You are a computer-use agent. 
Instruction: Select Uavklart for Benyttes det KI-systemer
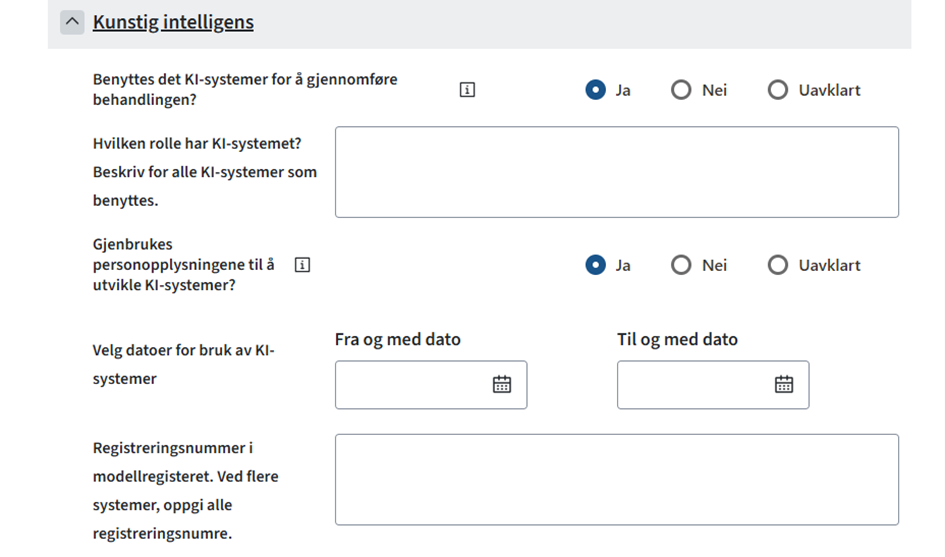coord(778,90)
